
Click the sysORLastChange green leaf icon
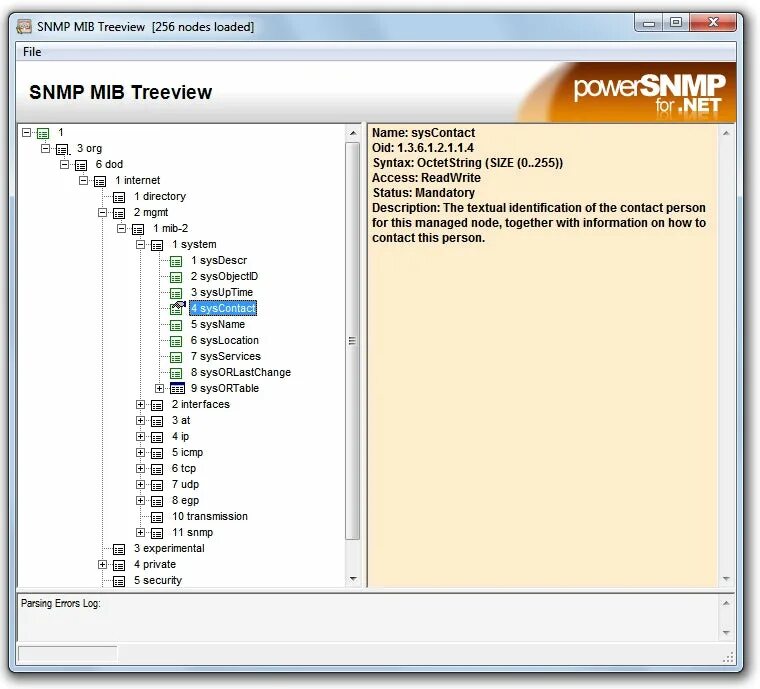coord(176,373)
